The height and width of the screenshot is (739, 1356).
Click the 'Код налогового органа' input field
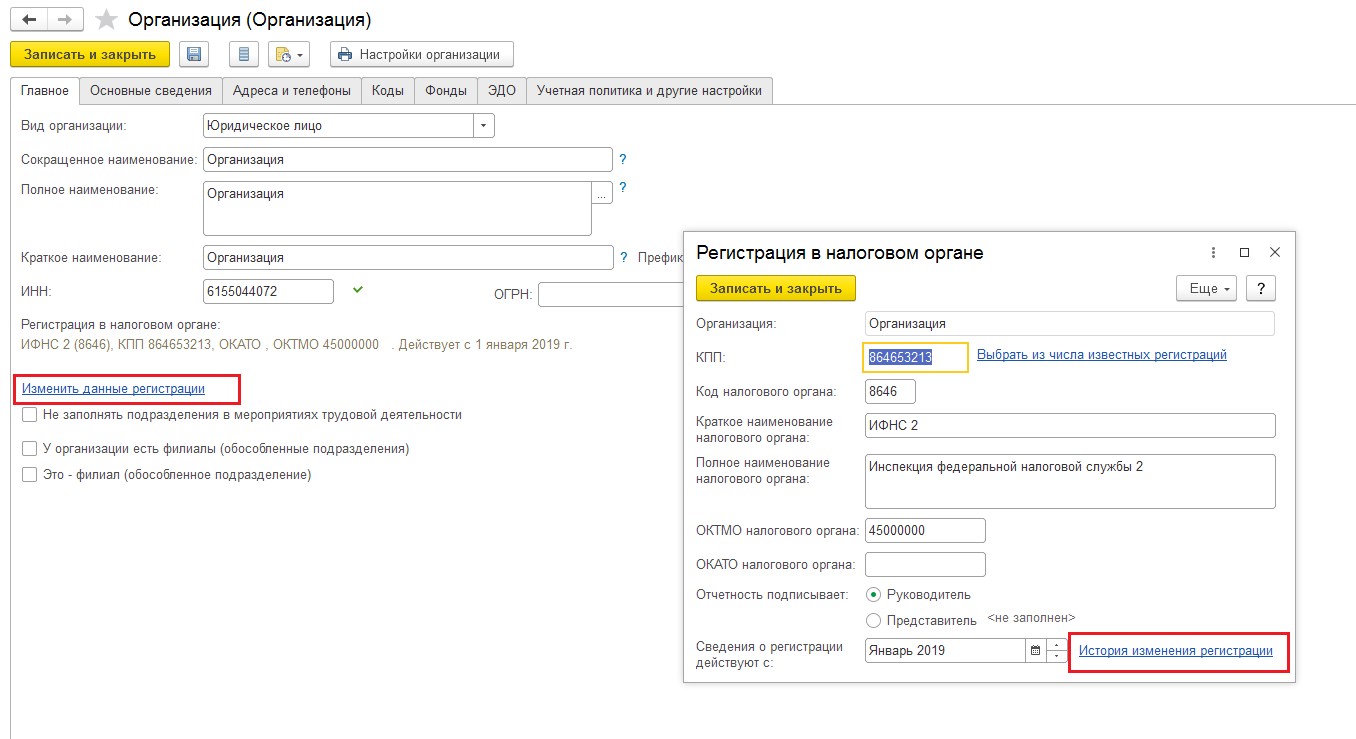click(x=888, y=391)
